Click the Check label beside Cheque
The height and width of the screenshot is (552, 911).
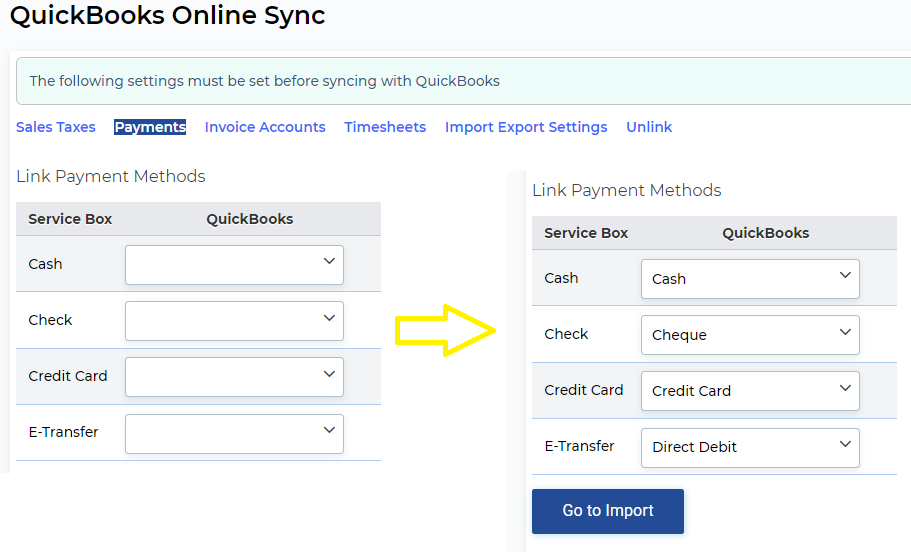566,334
